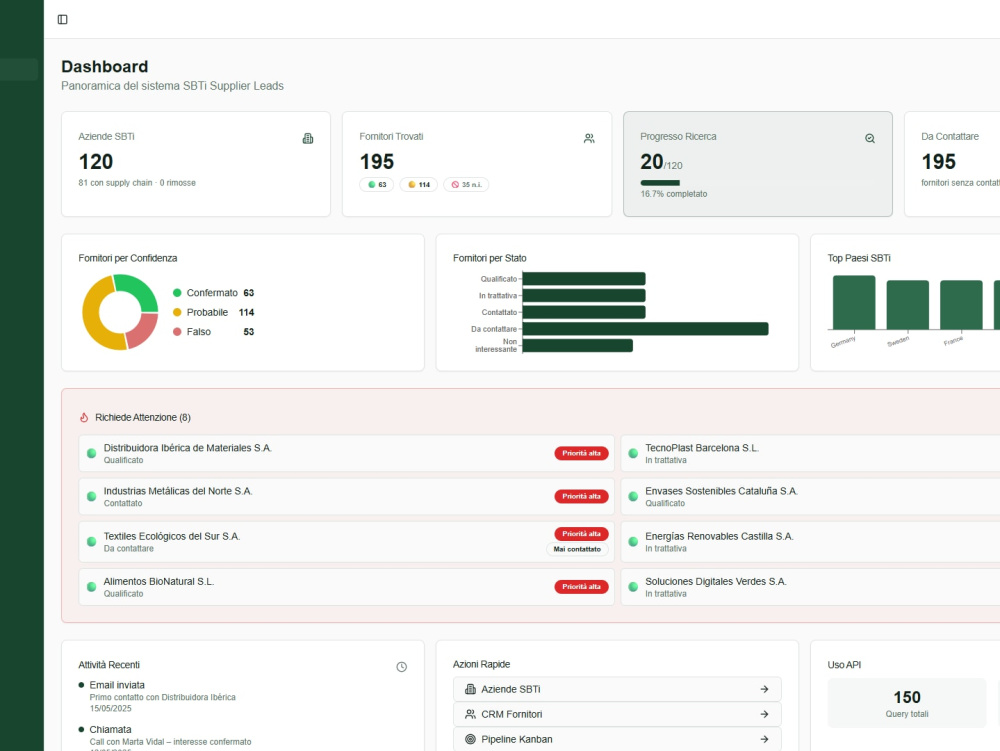
Task: Click the Contattato bar in chart
Action: (x=584, y=312)
